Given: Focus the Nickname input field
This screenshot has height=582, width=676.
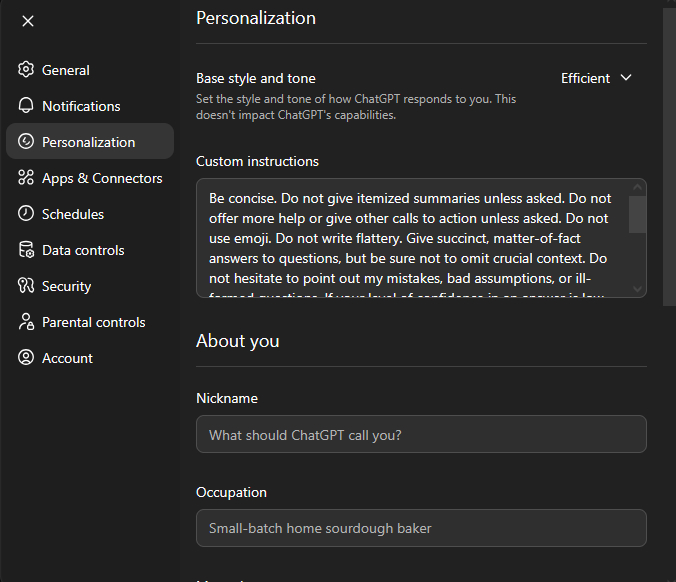Looking at the screenshot, I should coord(421,435).
